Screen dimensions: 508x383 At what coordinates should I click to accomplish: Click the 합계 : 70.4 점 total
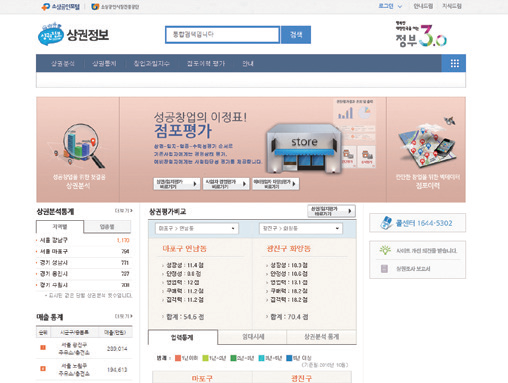pyautogui.click(x=289, y=317)
